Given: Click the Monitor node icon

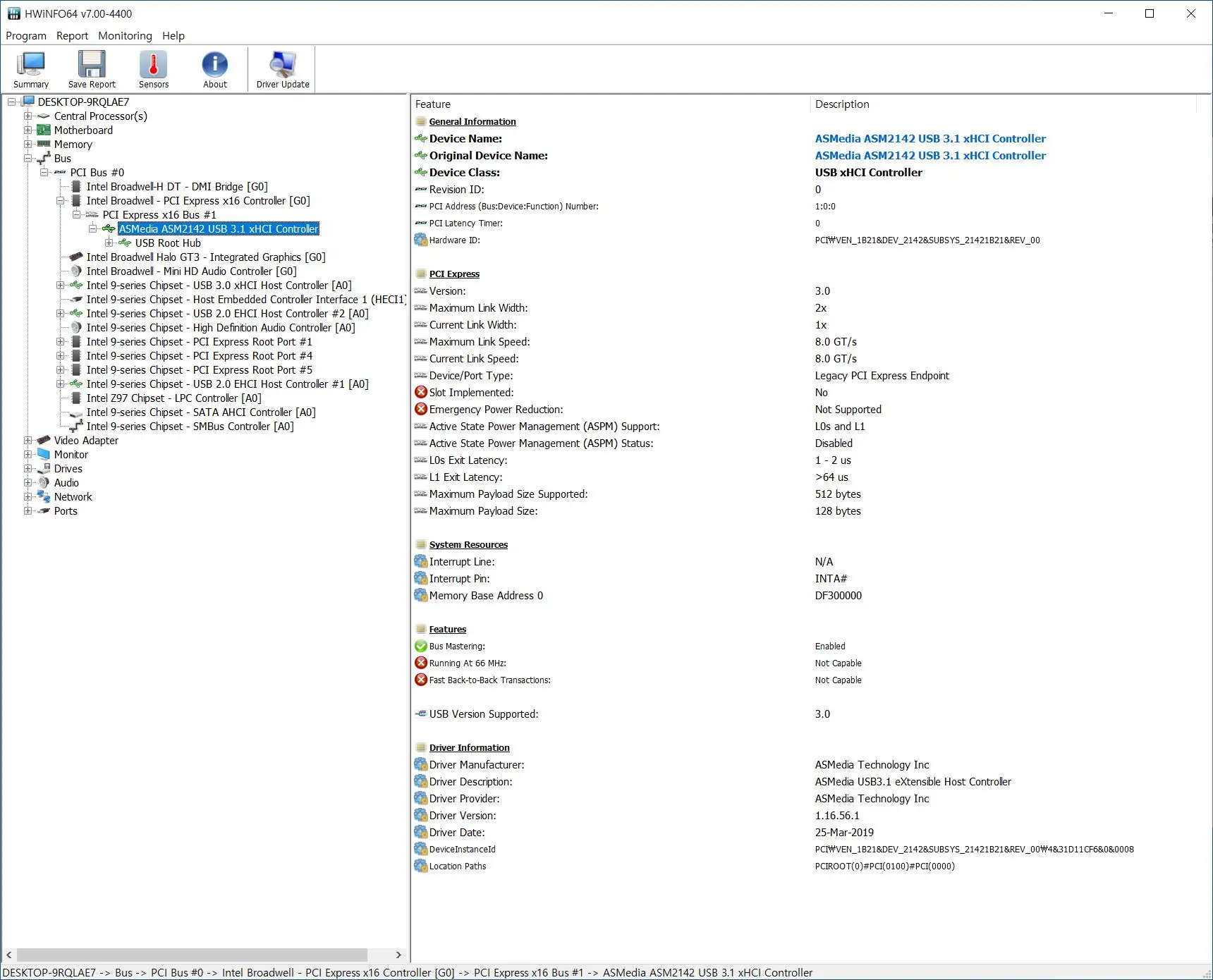Looking at the screenshot, I should point(44,454).
